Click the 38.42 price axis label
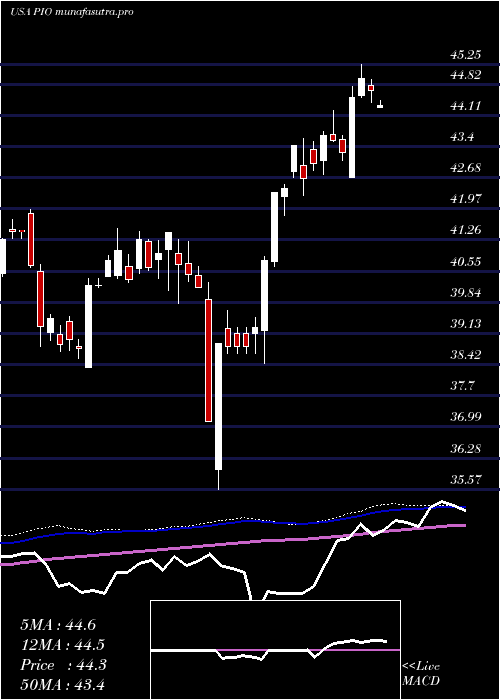Image resolution: width=500 pixels, height=700 pixels. [x=466, y=355]
